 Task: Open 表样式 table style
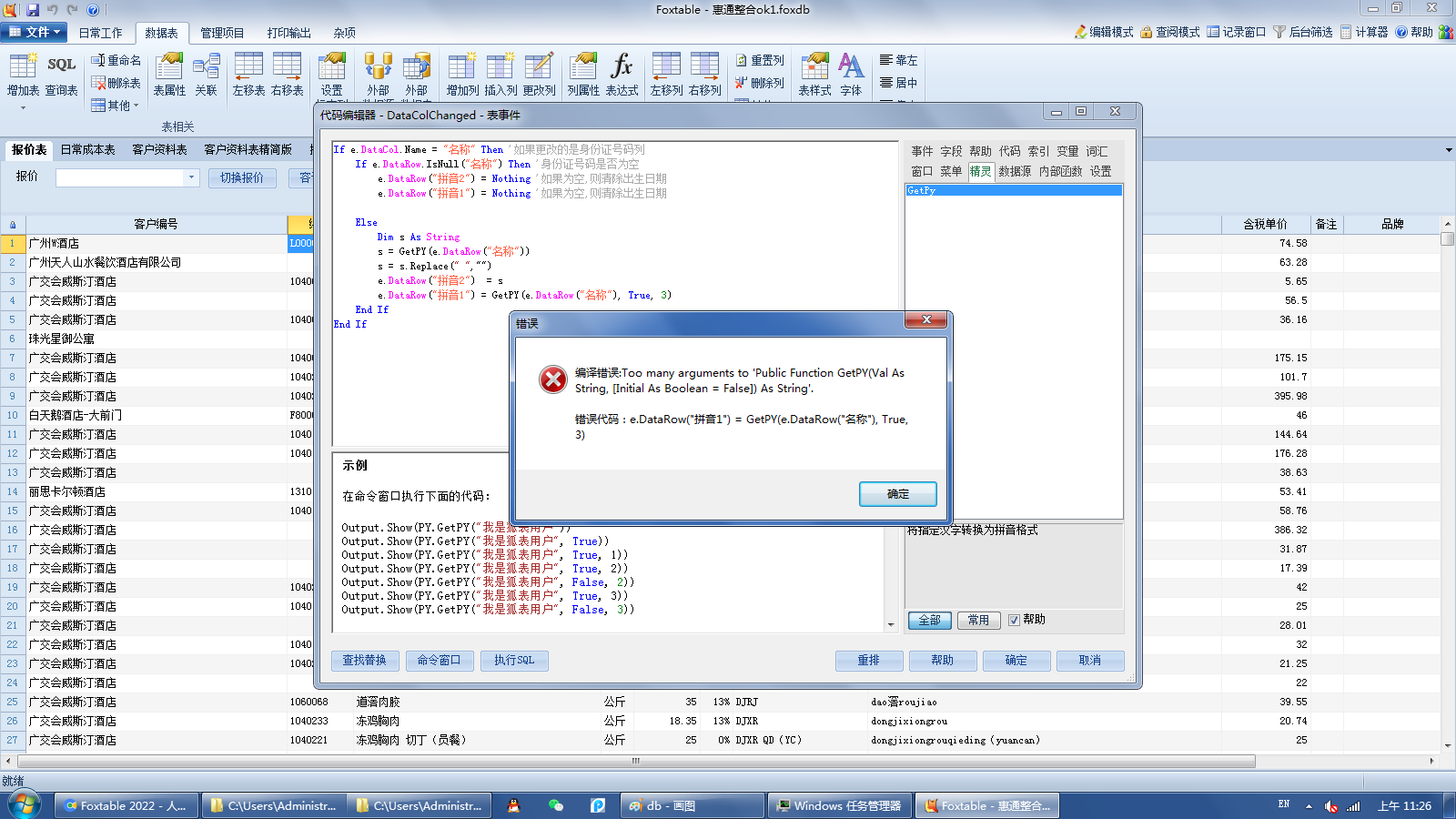tap(814, 74)
